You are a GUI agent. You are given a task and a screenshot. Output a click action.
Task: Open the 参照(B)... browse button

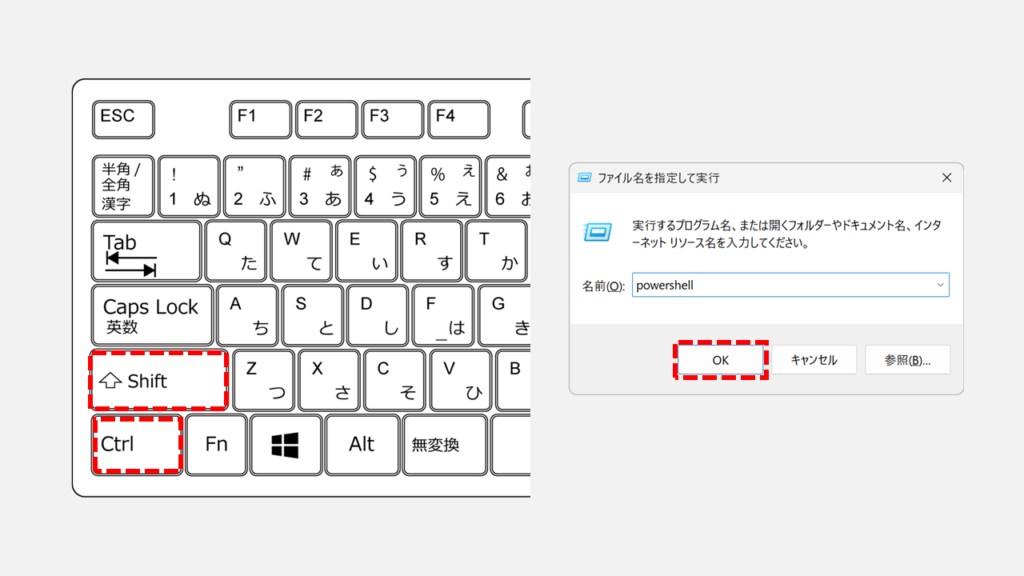click(x=907, y=360)
